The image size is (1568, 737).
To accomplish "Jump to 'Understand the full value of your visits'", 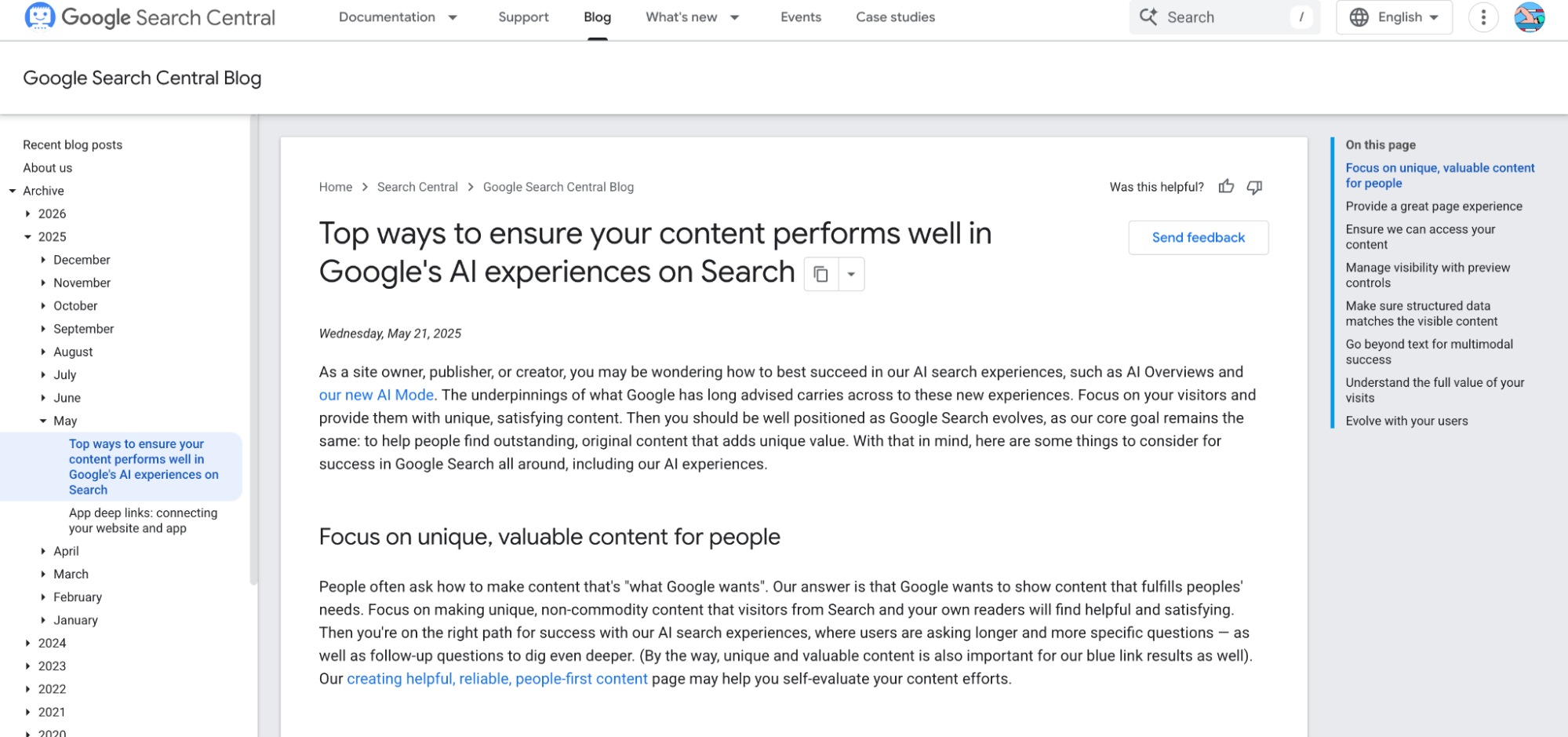I will 1435,391.
